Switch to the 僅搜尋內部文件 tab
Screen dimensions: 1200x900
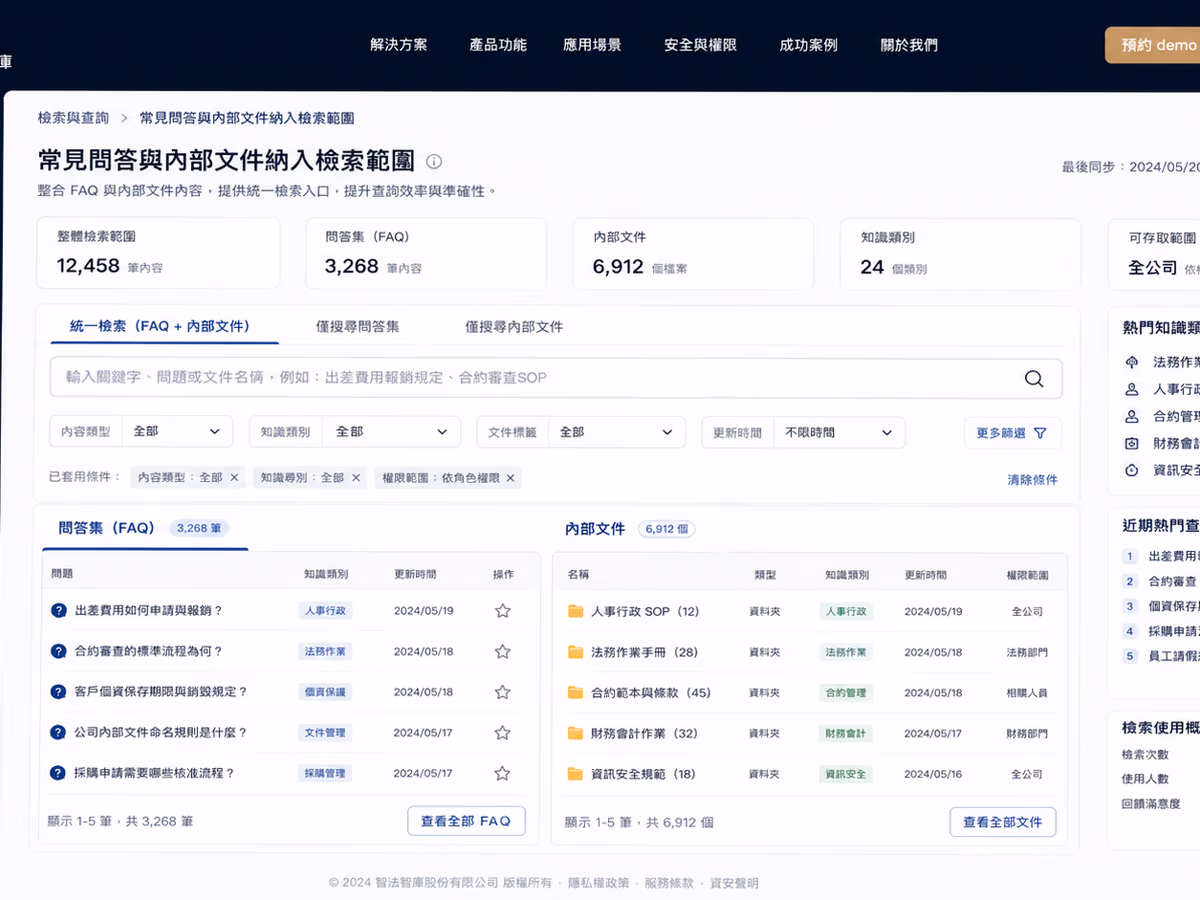click(514, 326)
